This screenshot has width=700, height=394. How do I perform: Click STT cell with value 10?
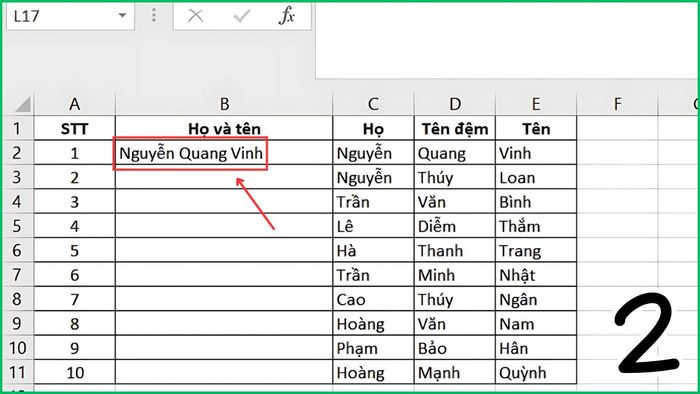pos(75,373)
